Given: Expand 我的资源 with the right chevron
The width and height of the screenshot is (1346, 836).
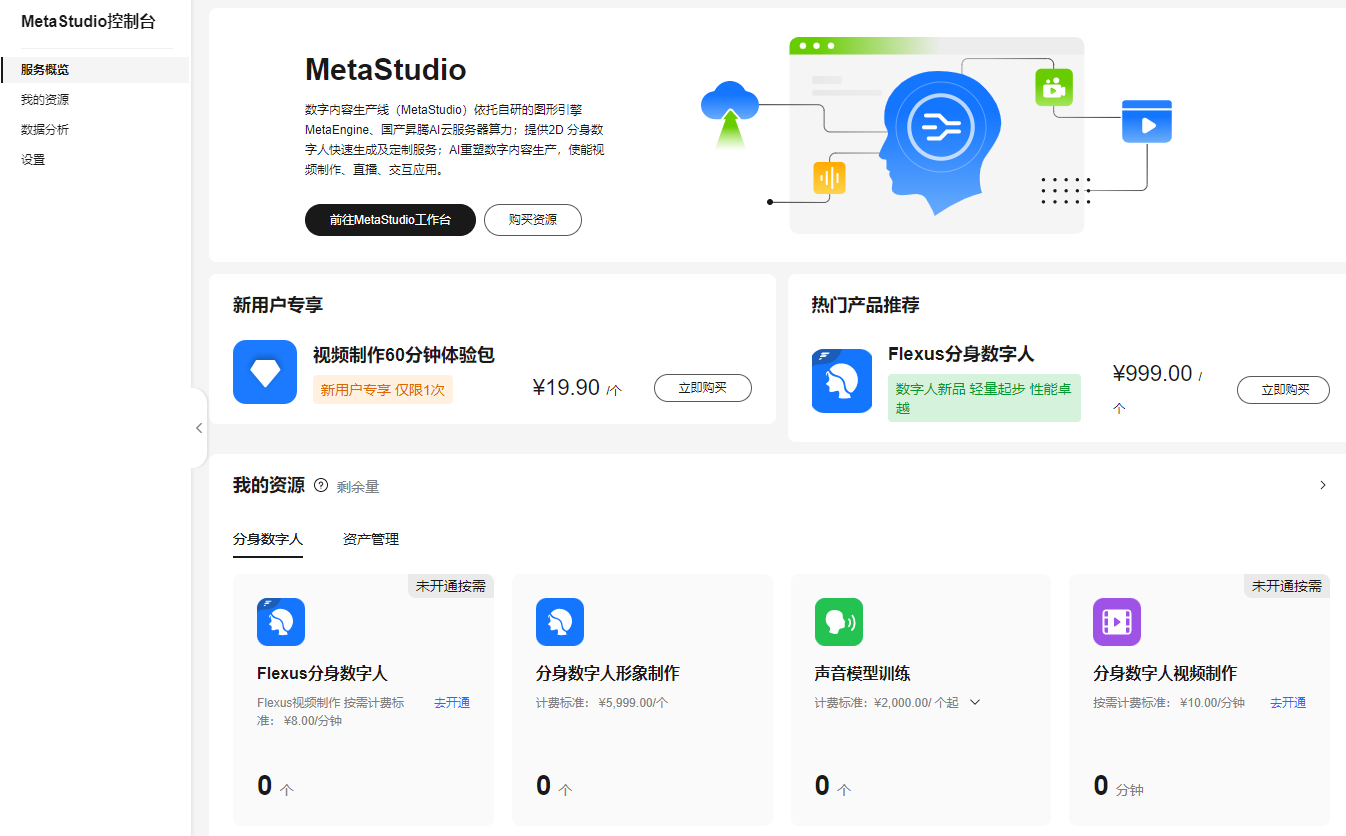Looking at the screenshot, I should coord(1323,485).
